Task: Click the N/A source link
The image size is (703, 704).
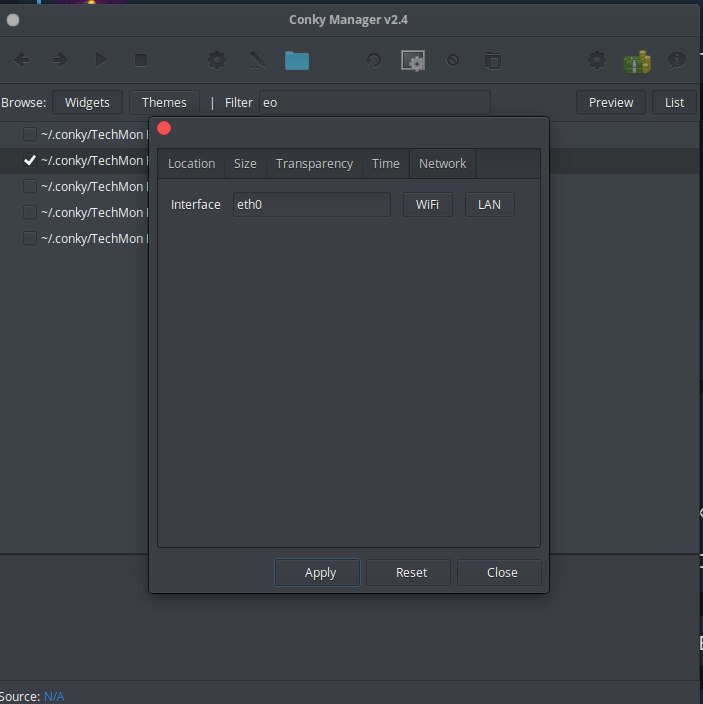Action: pyautogui.click(x=54, y=696)
